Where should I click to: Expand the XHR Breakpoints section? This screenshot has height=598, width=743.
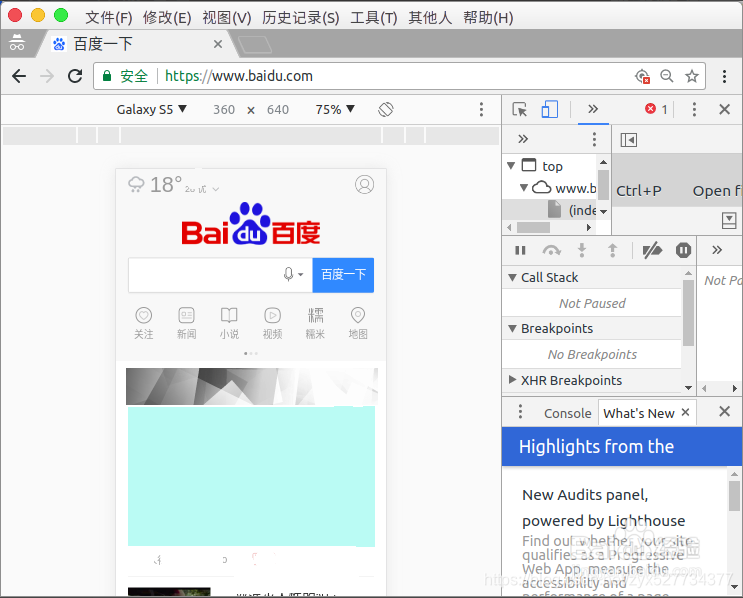[x=512, y=380]
